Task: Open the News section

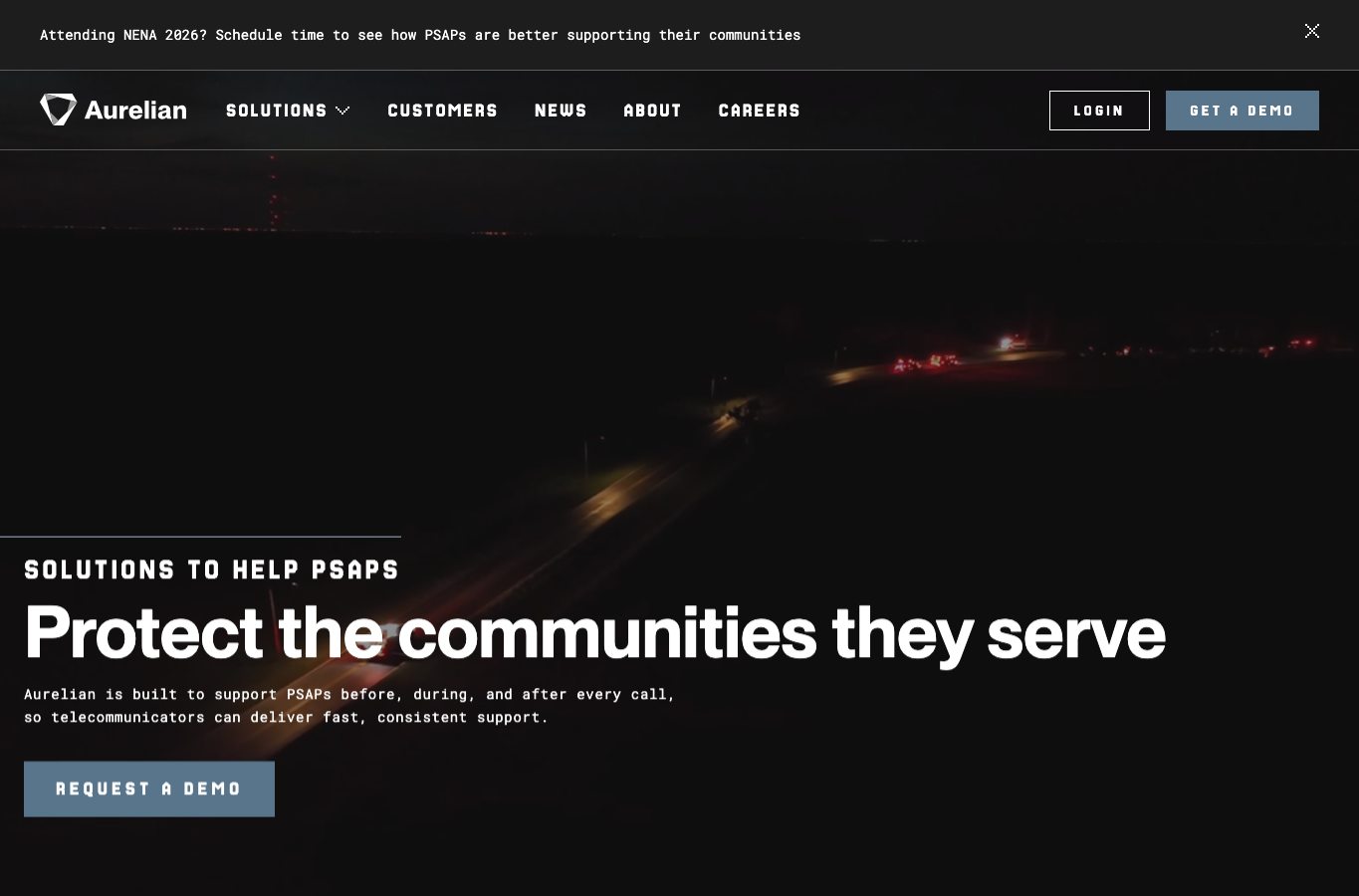Action: pos(561,111)
